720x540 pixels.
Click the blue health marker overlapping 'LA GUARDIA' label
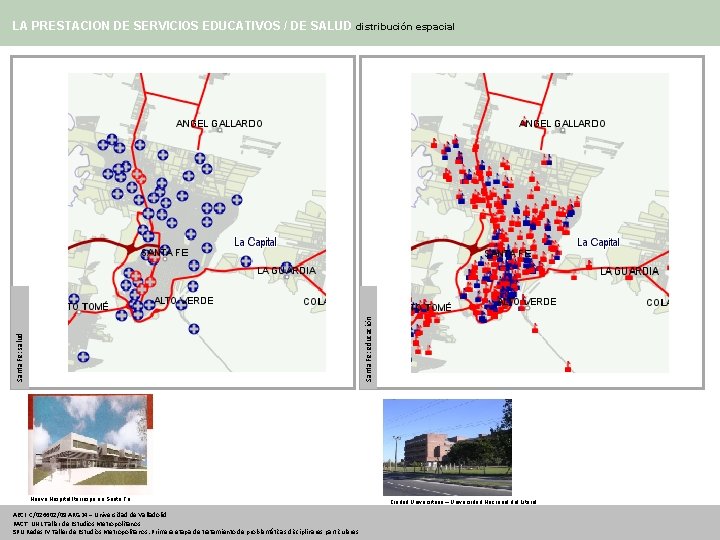[x=287, y=267]
